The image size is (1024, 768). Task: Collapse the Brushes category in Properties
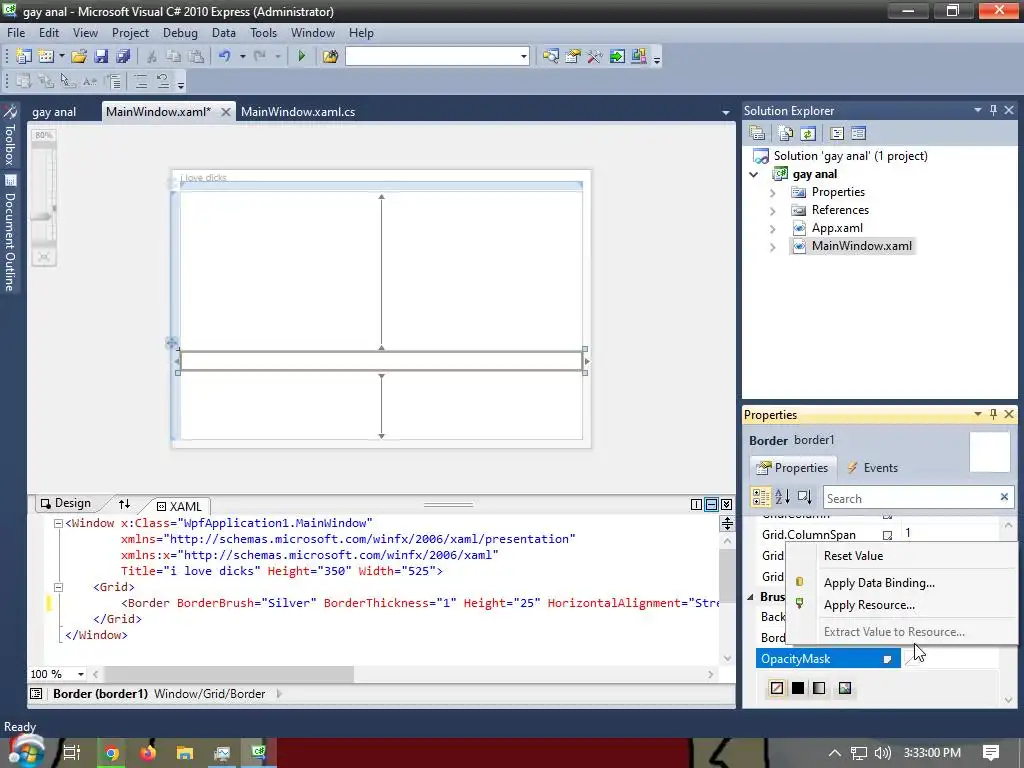coord(750,597)
